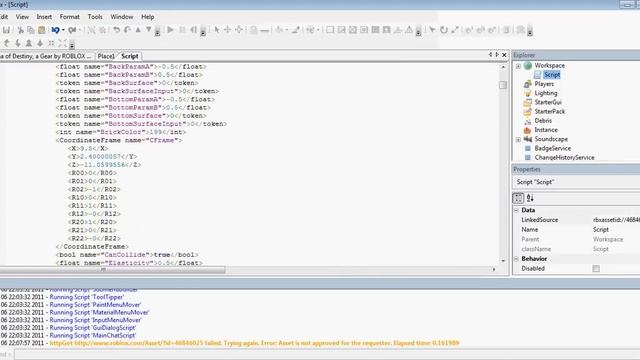Screen dimensions: 640x360
Task: Click the warning triangle toolbar icon
Action: 409,30
